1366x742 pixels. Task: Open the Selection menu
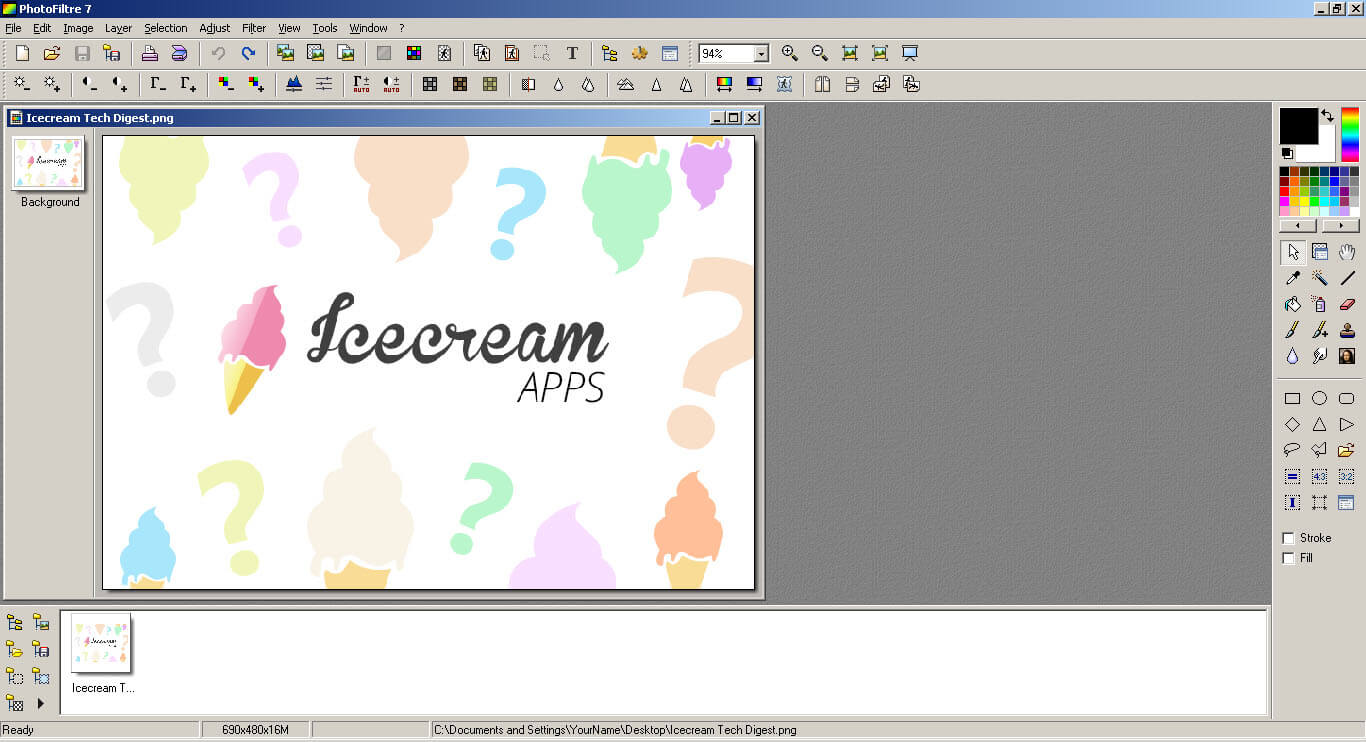[x=165, y=28]
